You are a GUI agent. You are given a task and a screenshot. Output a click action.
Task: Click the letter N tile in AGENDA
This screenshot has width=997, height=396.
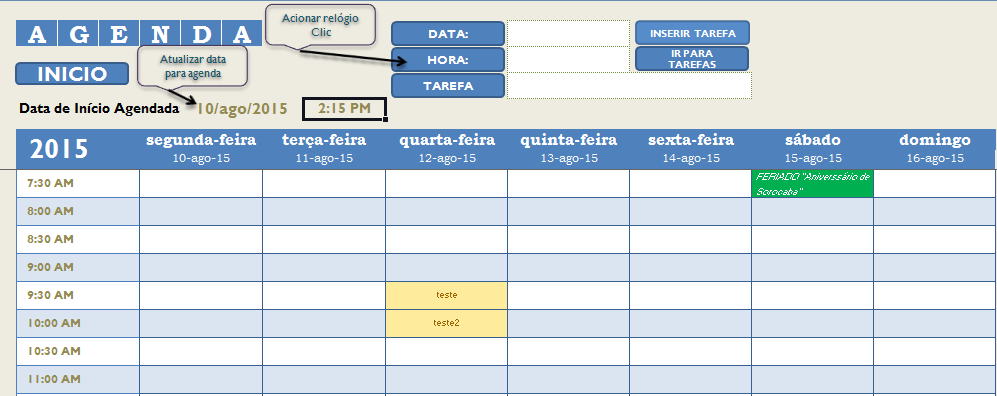(x=160, y=34)
